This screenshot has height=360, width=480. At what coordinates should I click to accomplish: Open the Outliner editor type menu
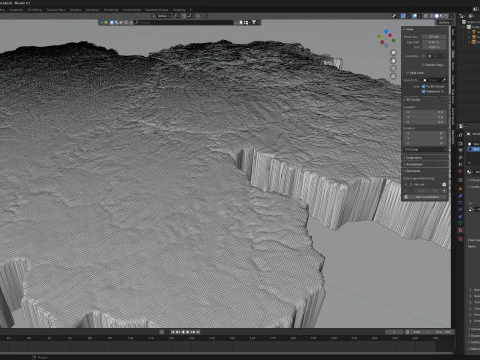point(462,16)
